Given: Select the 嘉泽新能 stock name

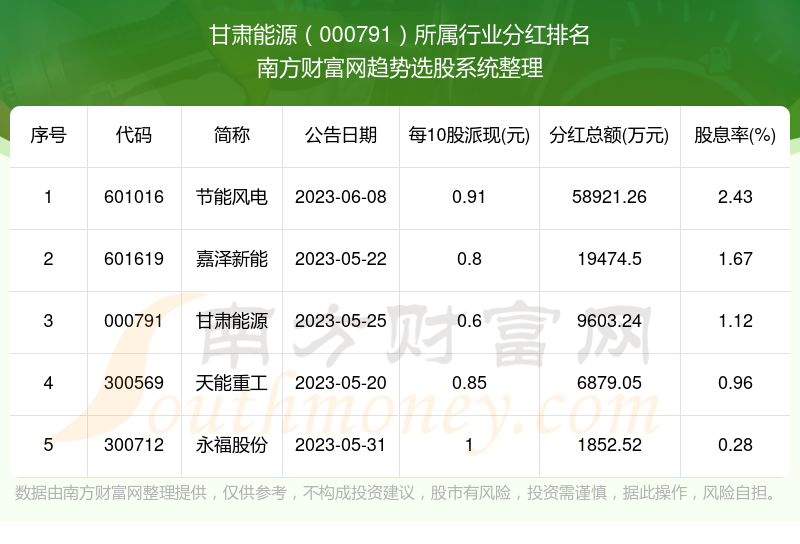Looking at the screenshot, I should (232, 259).
